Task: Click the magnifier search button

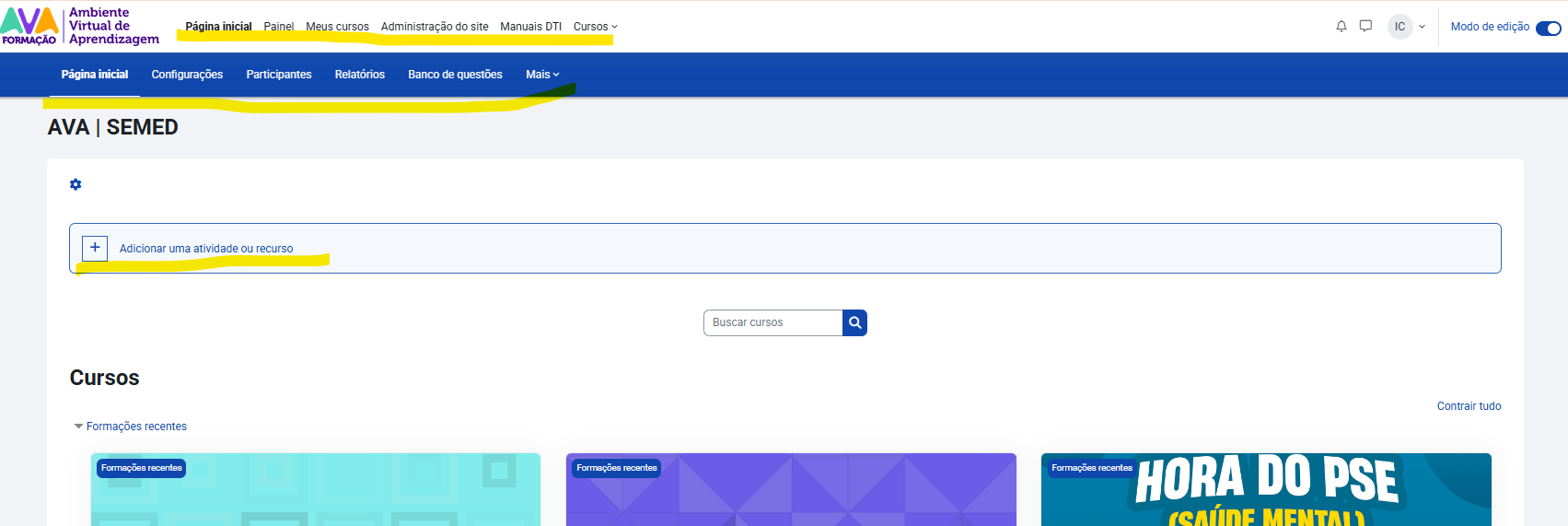Action: pyautogui.click(x=854, y=322)
